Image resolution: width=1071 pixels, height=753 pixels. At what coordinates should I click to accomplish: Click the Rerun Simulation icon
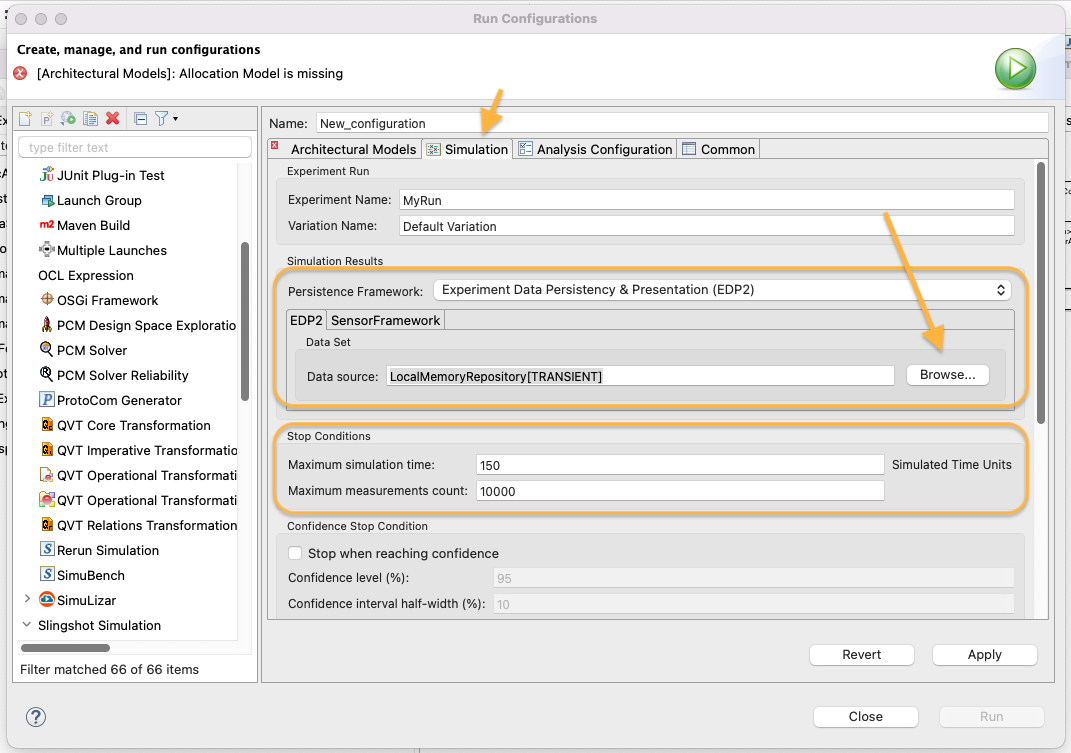47,549
